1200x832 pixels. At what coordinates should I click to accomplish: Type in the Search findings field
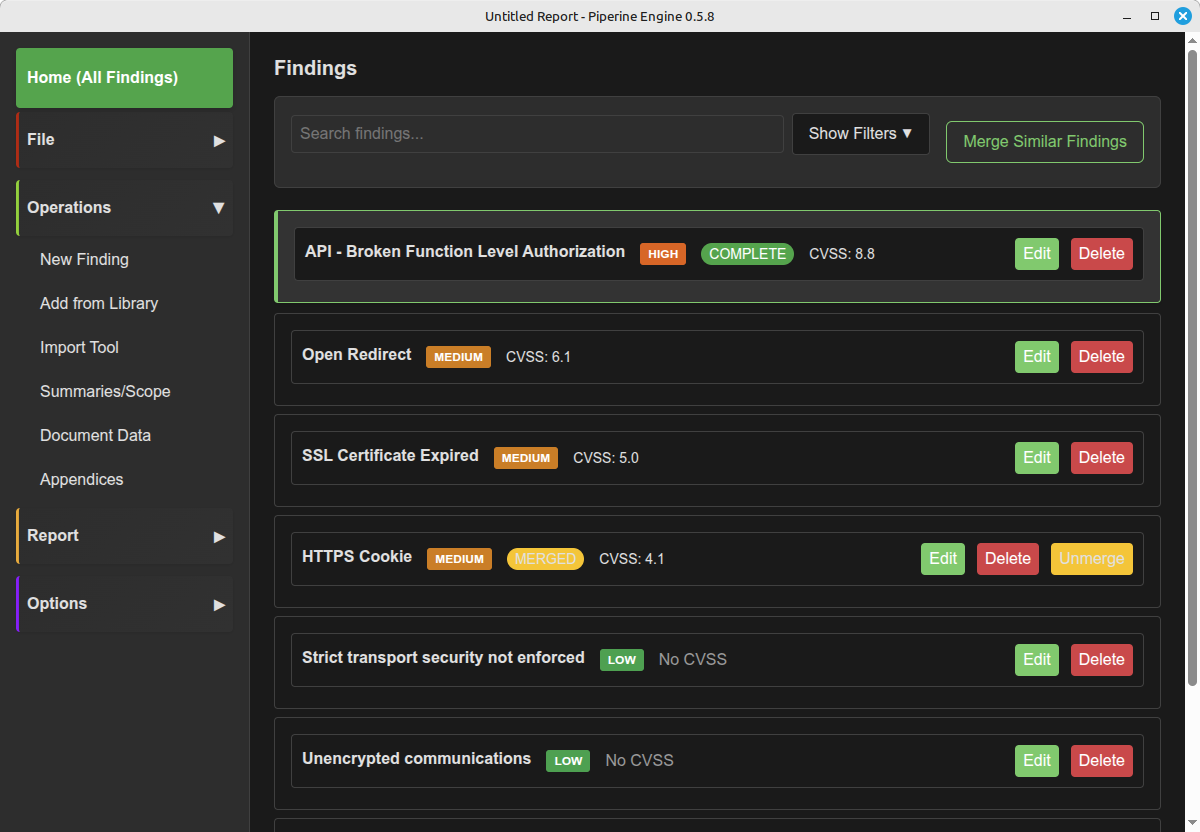coord(537,134)
